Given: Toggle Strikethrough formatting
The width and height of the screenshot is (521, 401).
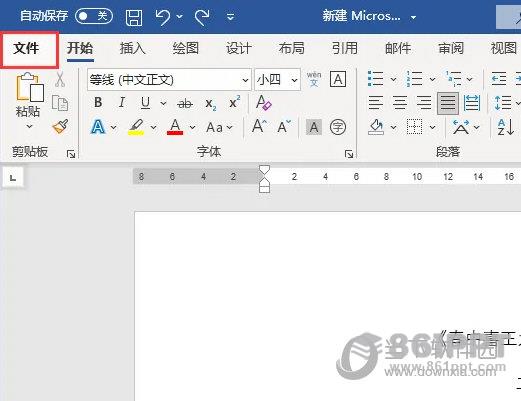Looking at the screenshot, I should click(185, 104).
